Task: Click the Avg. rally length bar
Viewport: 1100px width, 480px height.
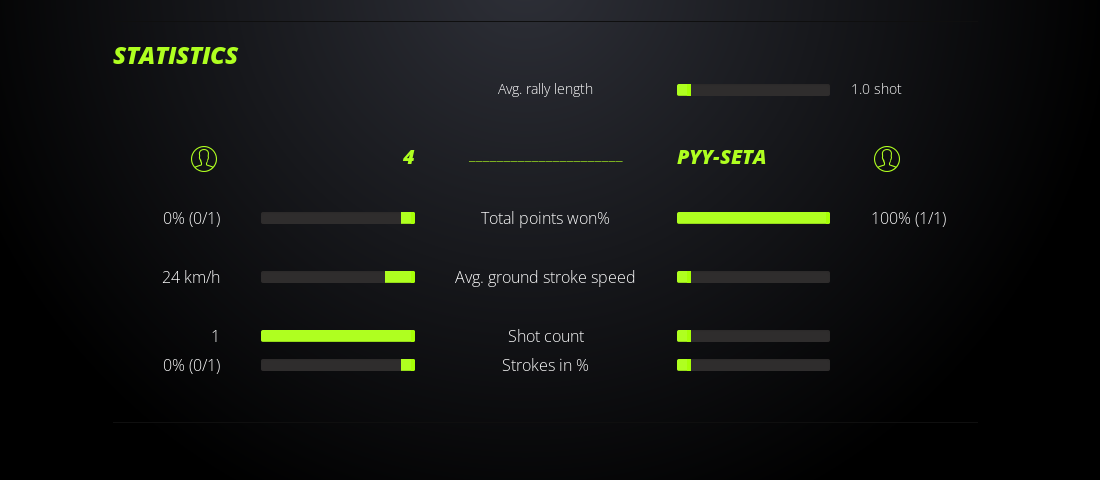Action: click(x=753, y=90)
